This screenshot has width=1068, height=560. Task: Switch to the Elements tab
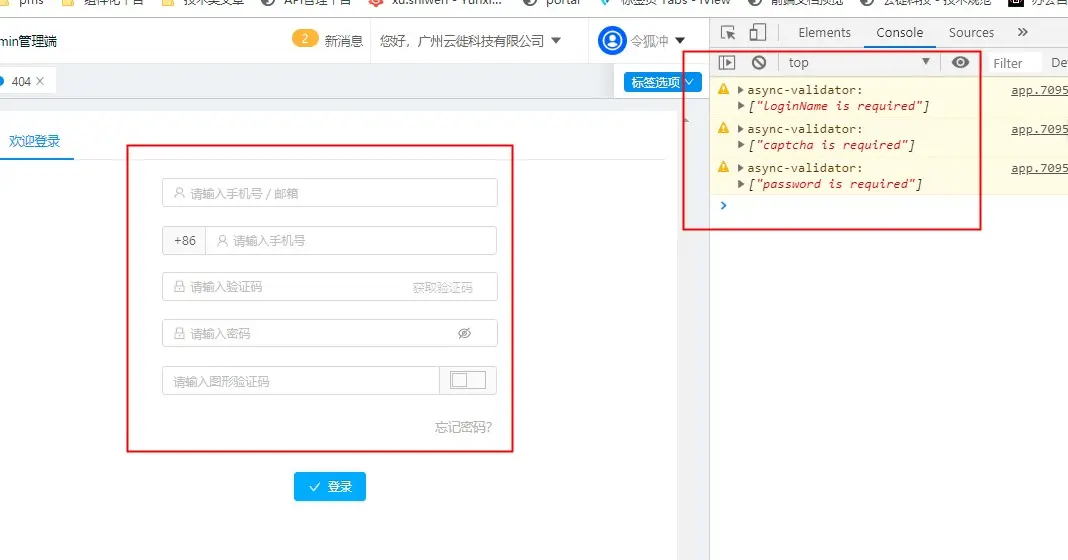pos(824,33)
